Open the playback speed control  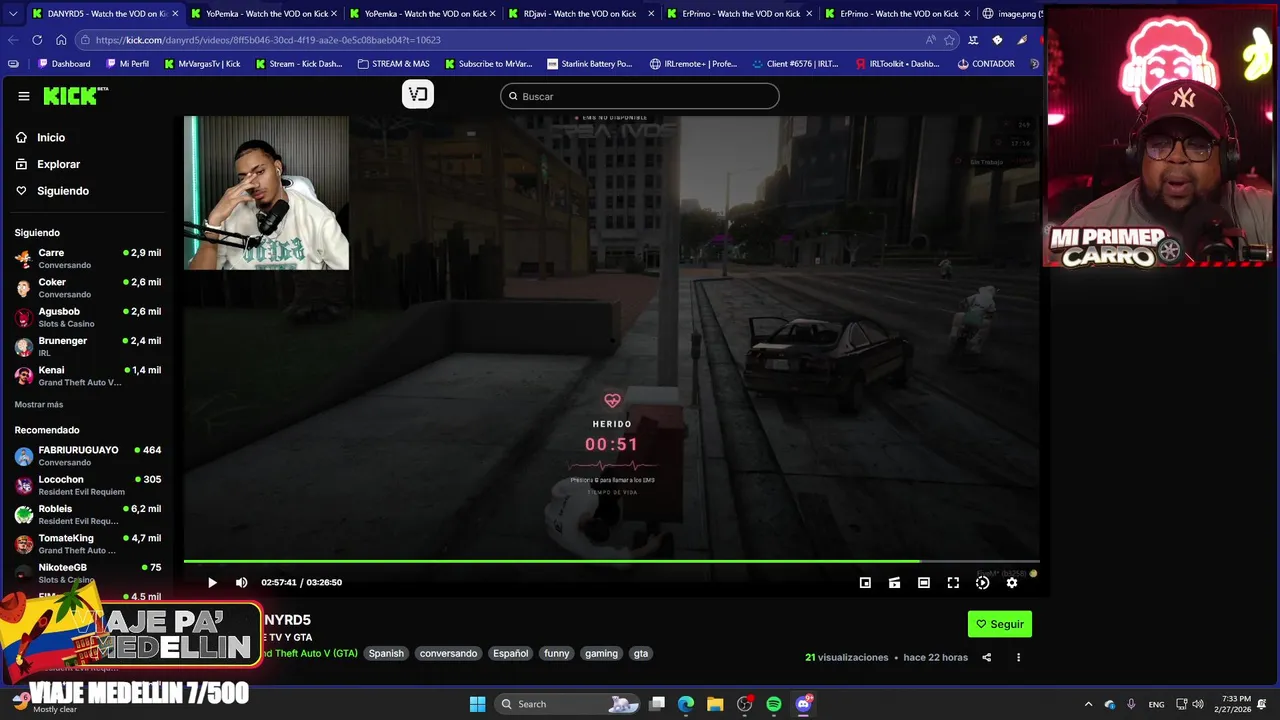982,582
